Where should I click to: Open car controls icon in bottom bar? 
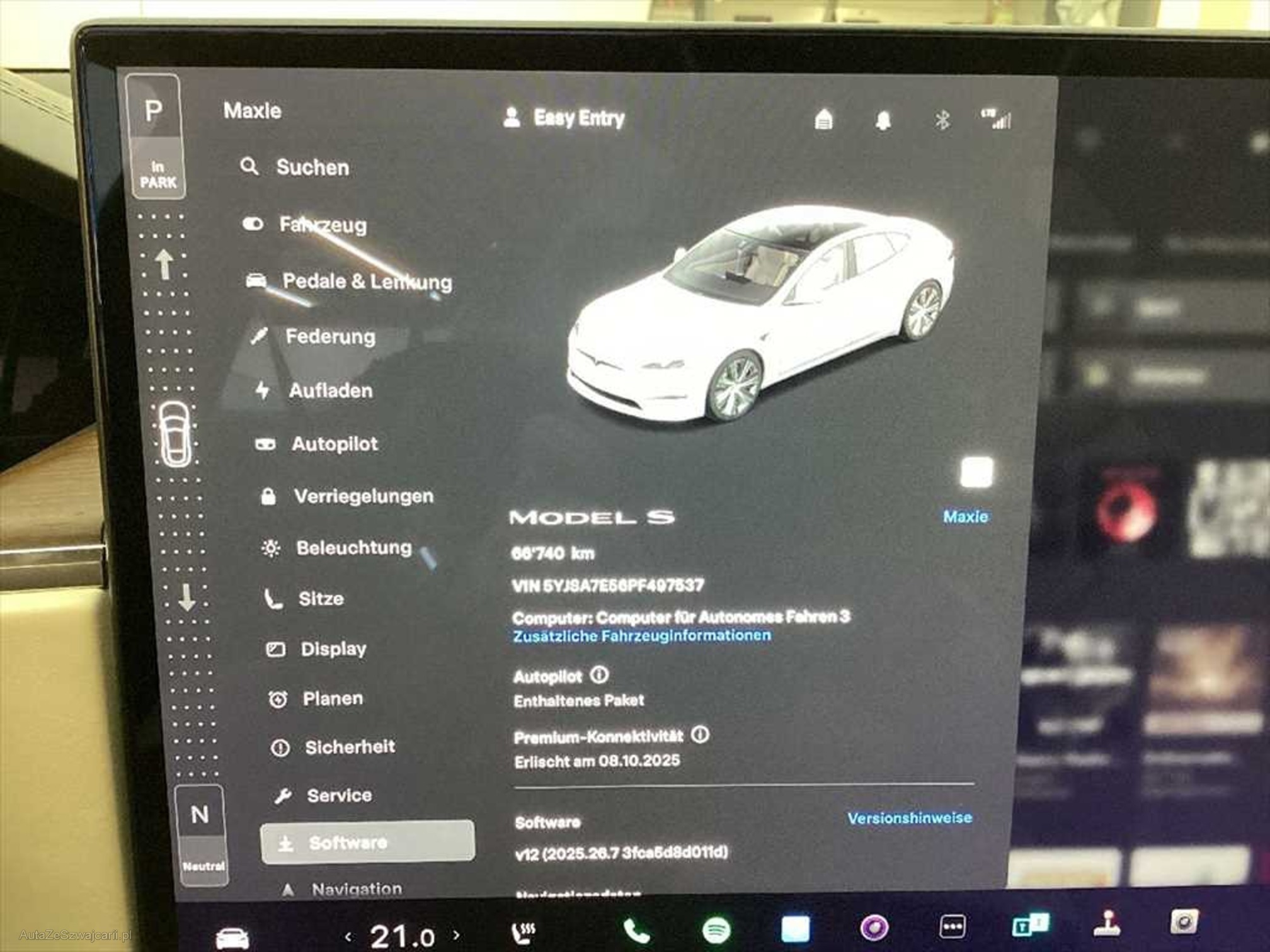(232, 938)
